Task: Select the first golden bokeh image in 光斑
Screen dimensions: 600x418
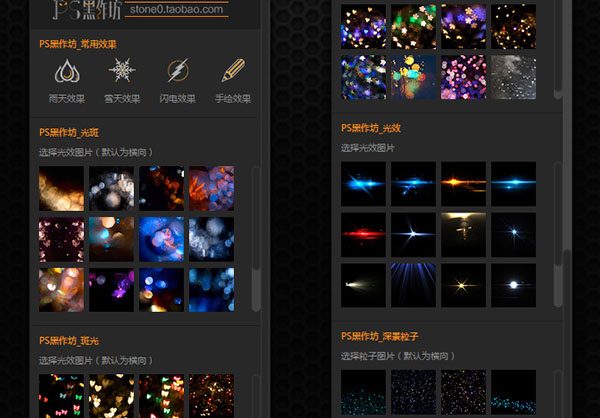Action: click(x=61, y=188)
